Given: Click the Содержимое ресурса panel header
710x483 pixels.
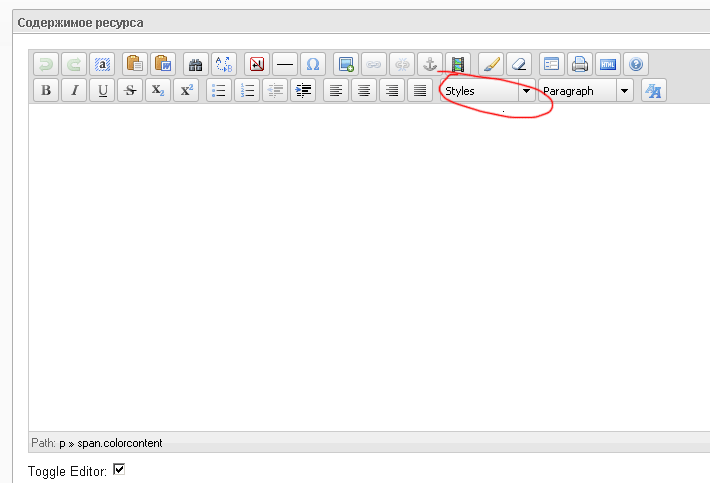Looking at the screenshot, I should 363,22.
